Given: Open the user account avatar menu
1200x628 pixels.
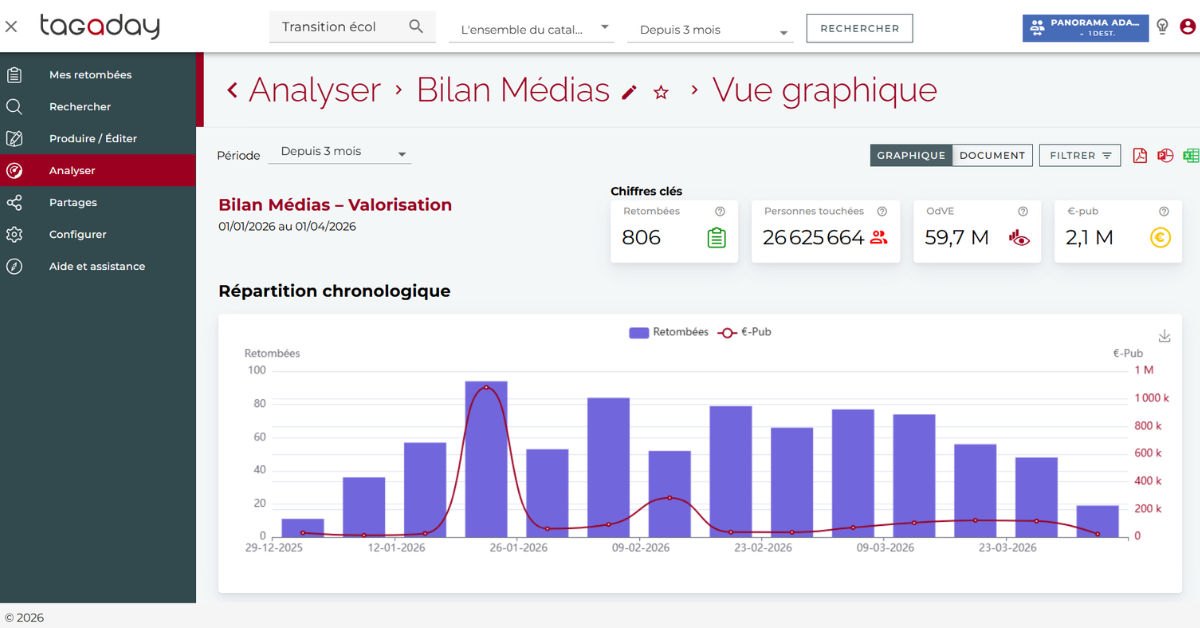Looking at the screenshot, I should point(1187,27).
